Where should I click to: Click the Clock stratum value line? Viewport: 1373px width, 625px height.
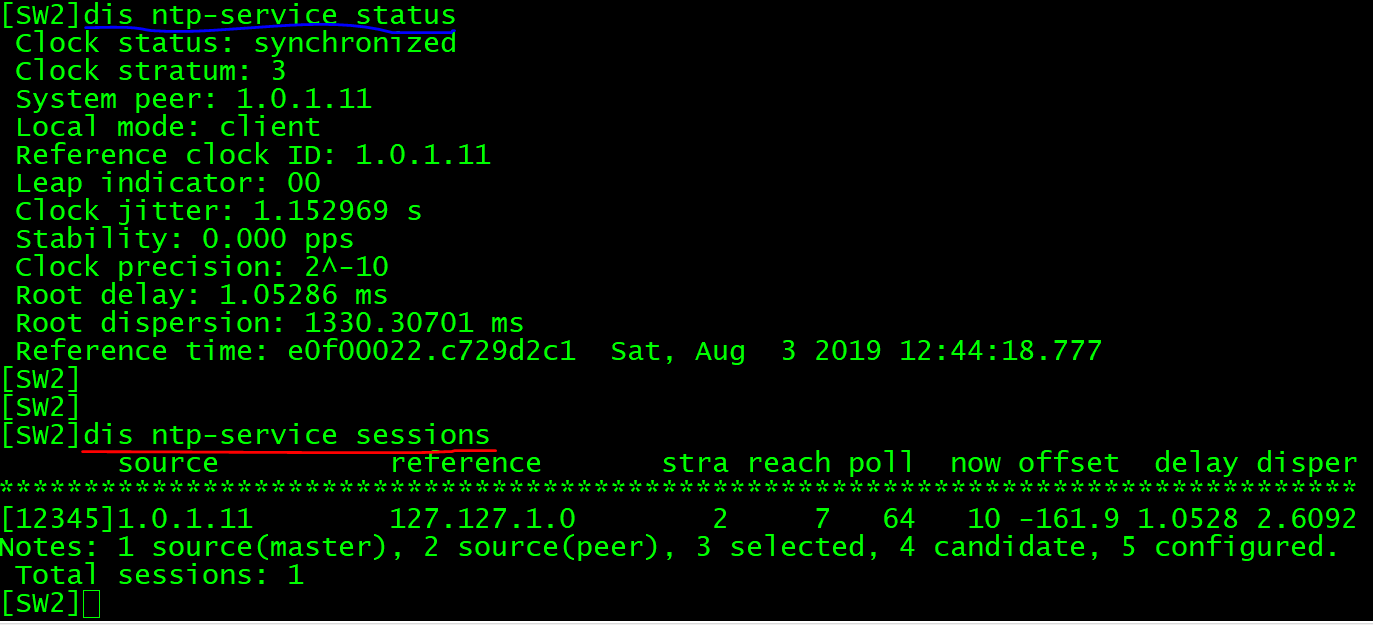tap(150, 72)
